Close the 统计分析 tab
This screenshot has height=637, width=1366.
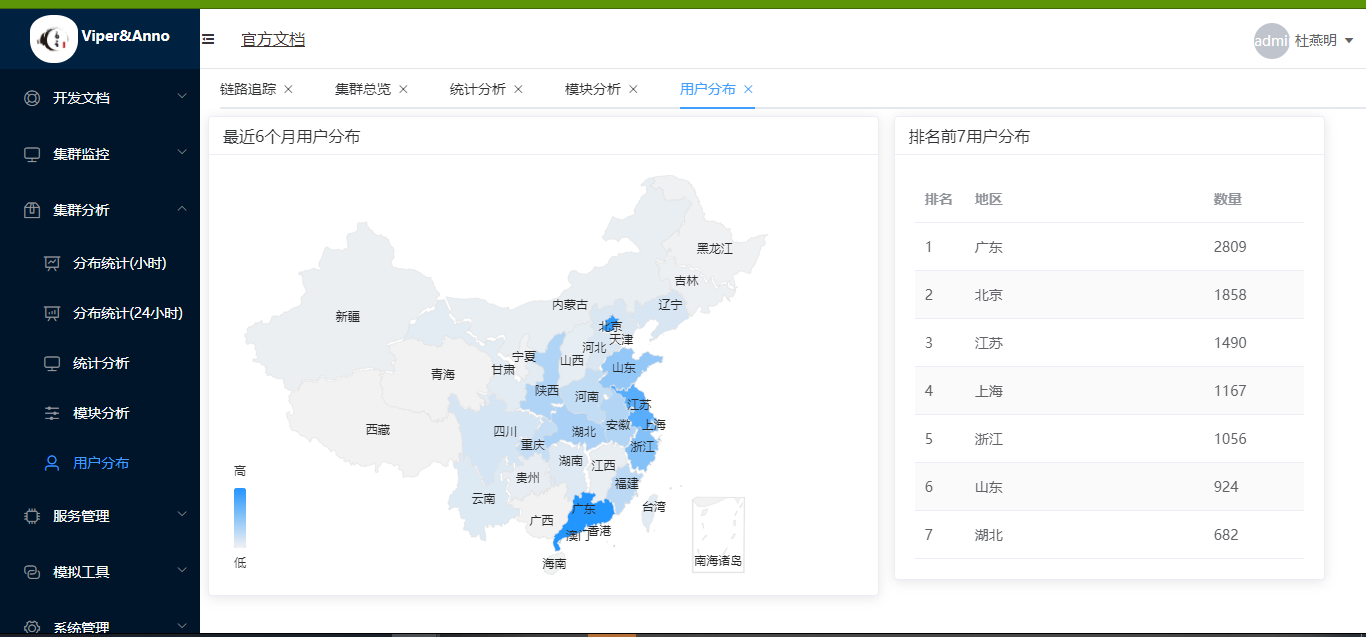tap(518, 89)
